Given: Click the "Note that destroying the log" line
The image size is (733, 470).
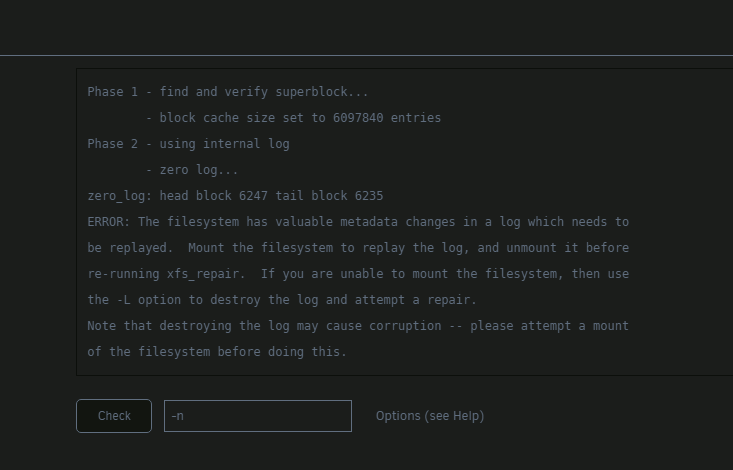Looking at the screenshot, I should [358, 326].
